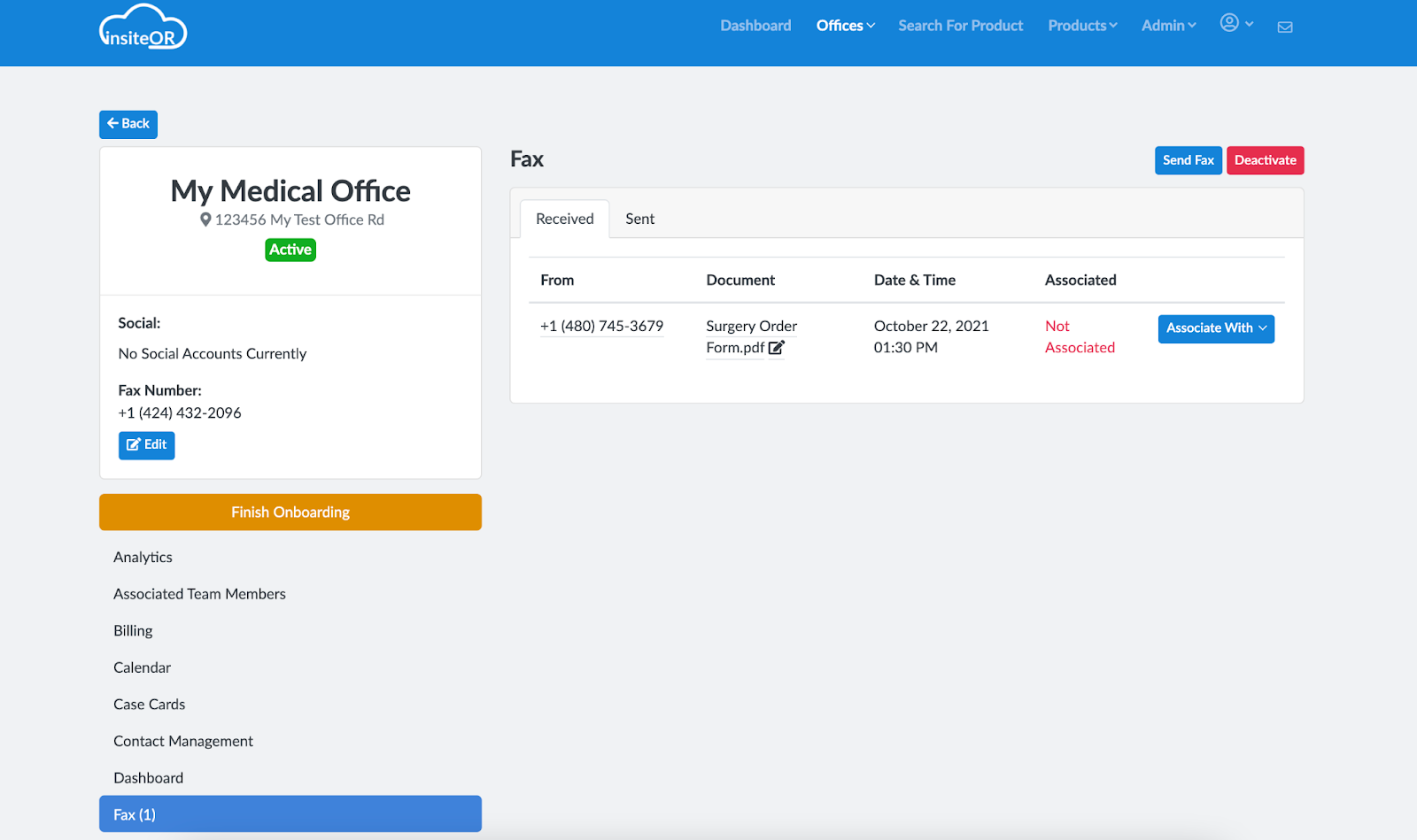
Task: Click the My Medical Office title
Action: tap(290, 190)
